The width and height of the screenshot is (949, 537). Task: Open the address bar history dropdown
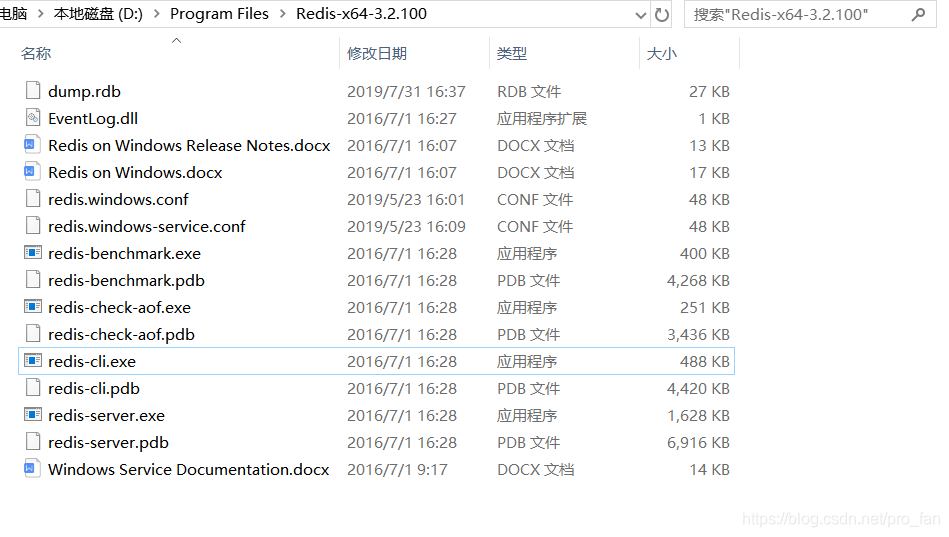[x=641, y=15]
